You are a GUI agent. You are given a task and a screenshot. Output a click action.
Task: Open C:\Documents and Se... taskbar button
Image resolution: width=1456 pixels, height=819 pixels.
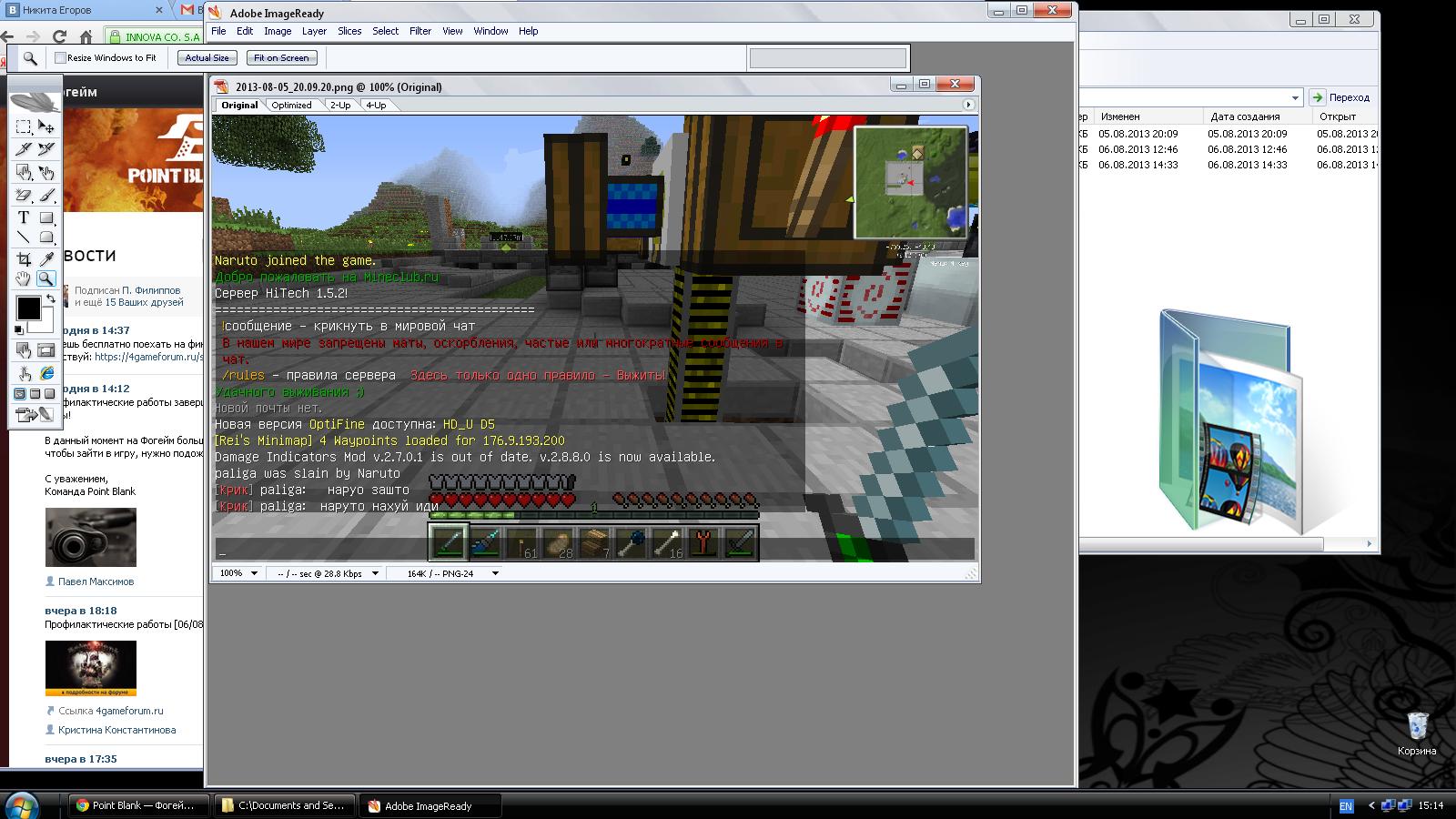click(284, 805)
